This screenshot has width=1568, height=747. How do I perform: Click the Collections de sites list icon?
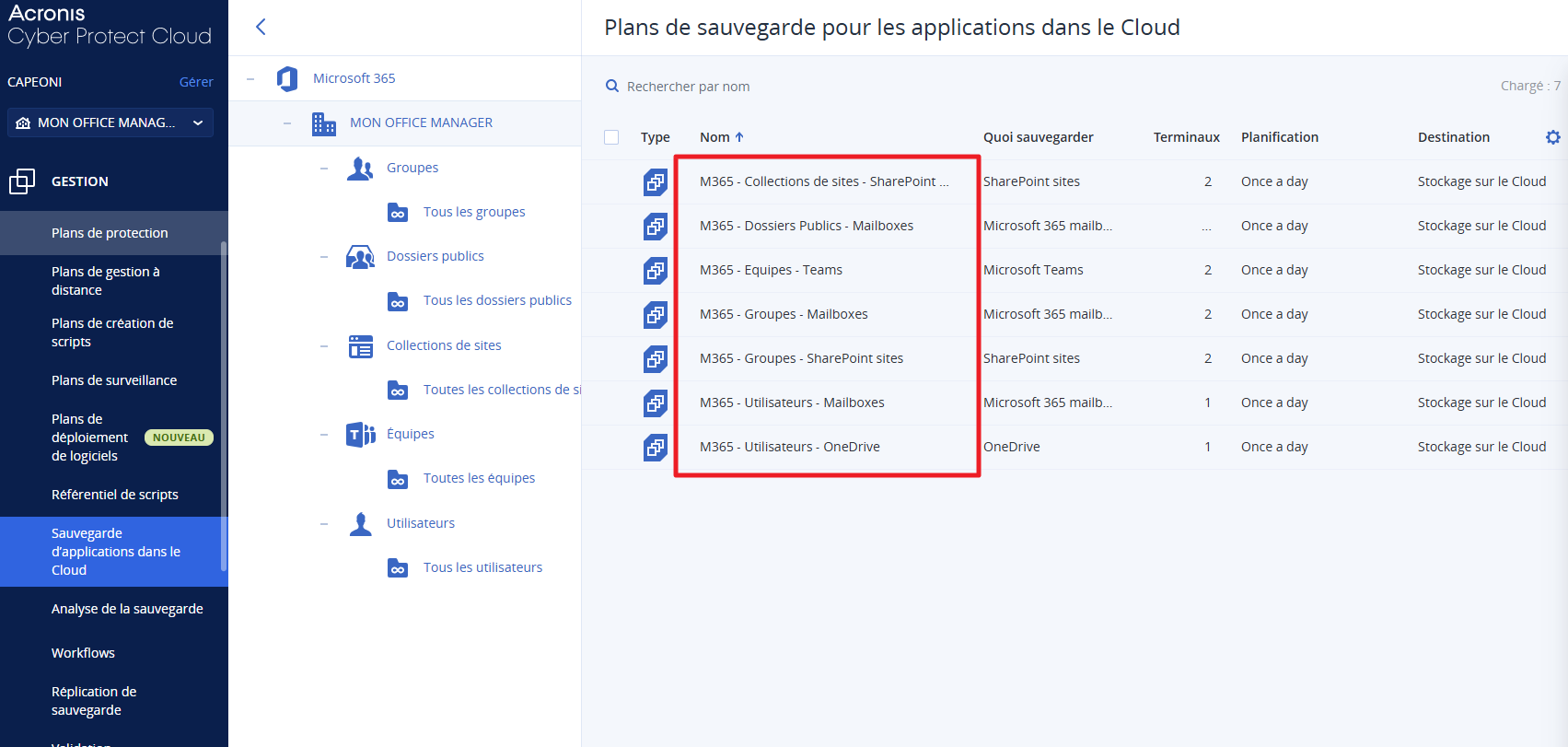tap(361, 346)
